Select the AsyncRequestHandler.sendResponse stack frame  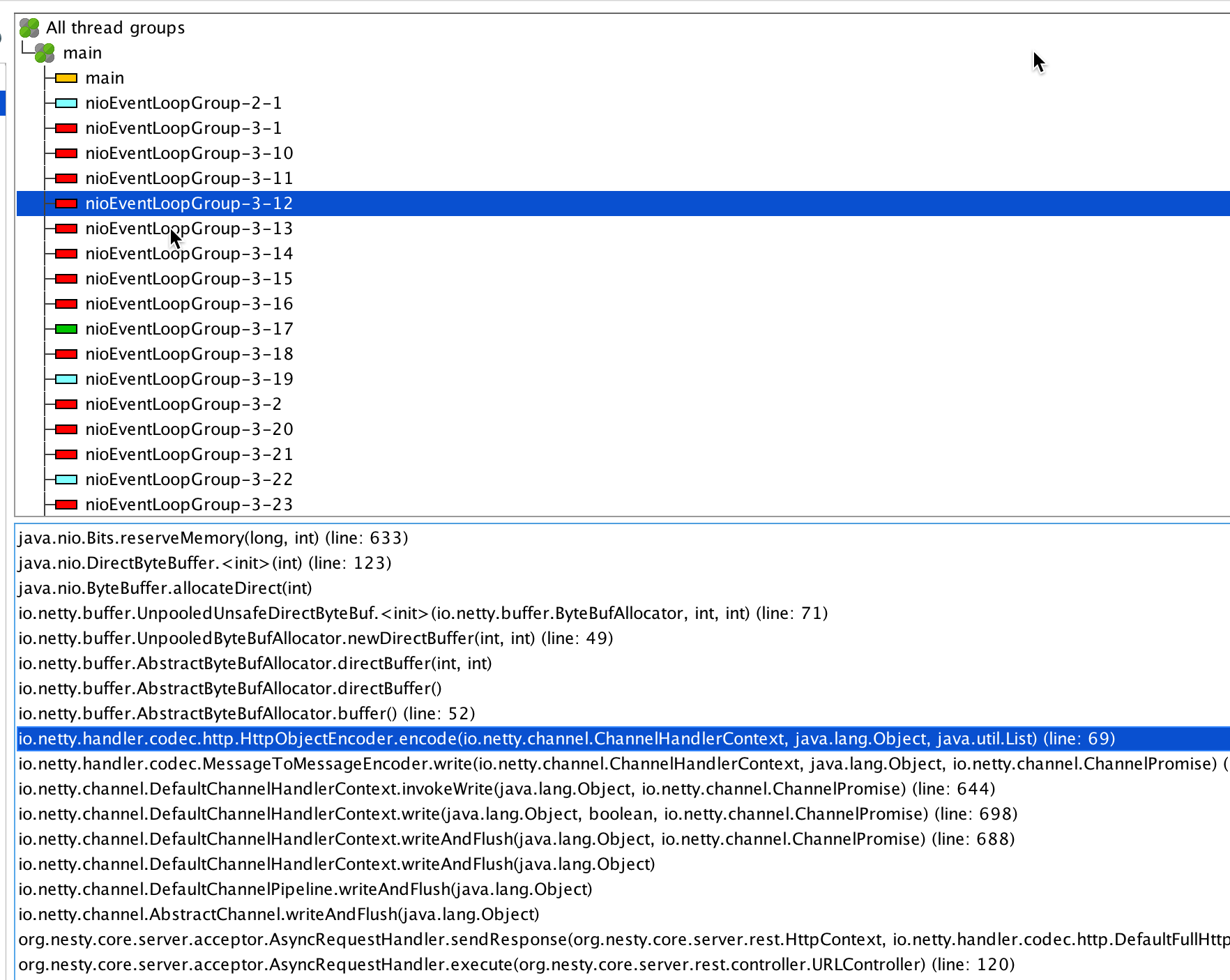pos(623,940)
